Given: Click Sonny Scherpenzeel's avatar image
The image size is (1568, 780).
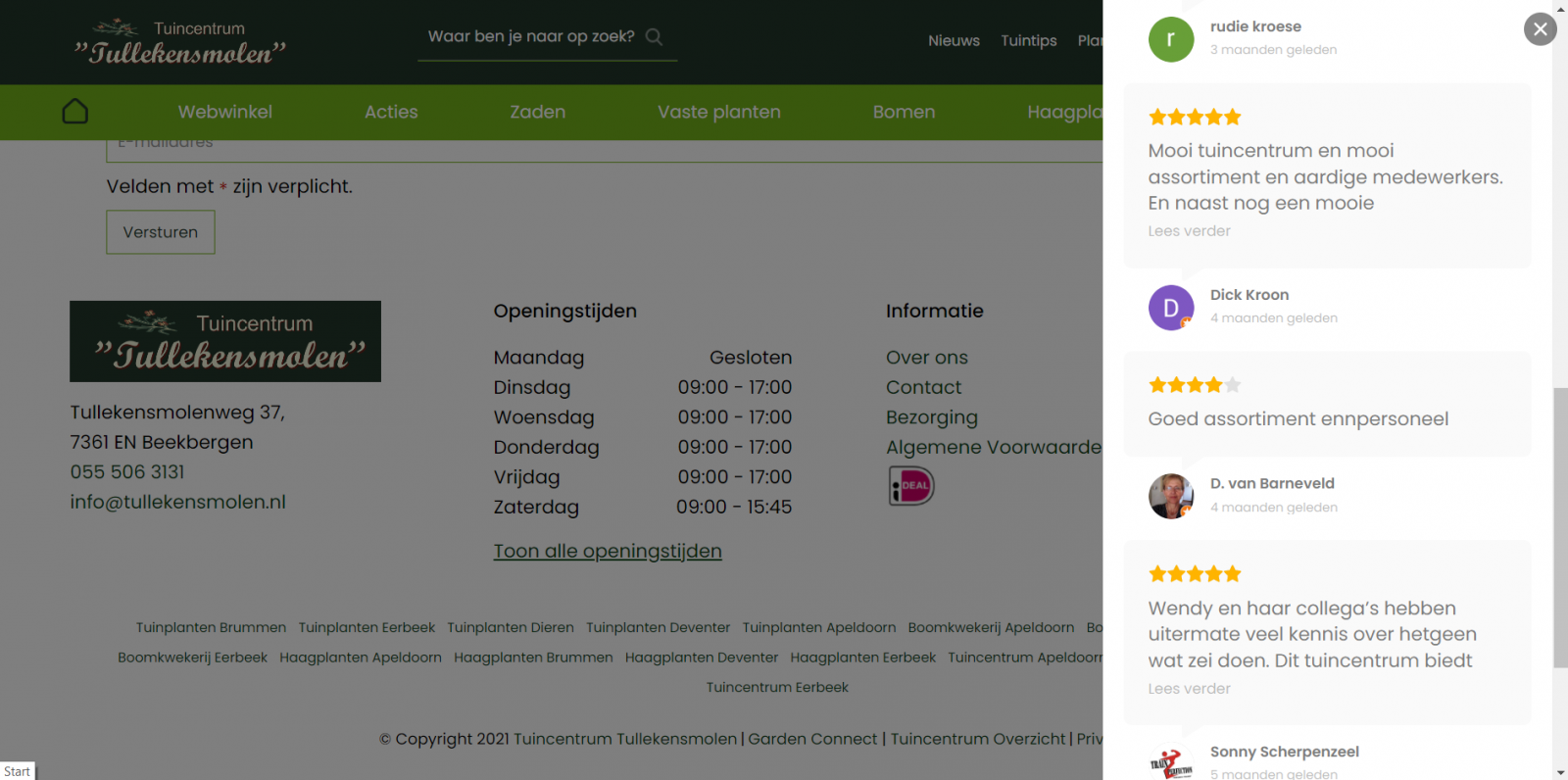Looking at the screenshot, I should [x=1170, y=762].
